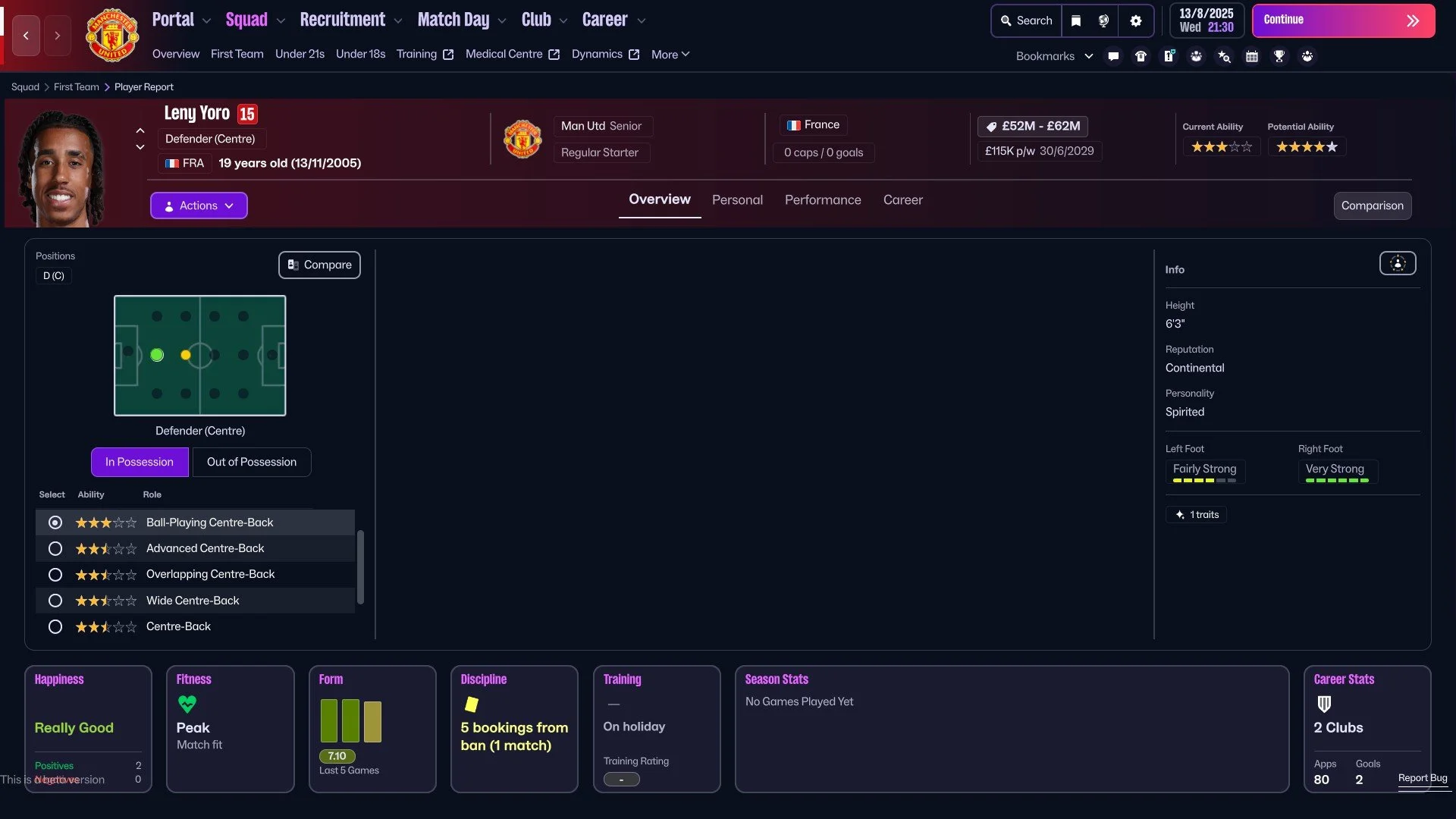Switch to Out of Possession view
Screen dimensions: 1456x819
tap(252, 462)
